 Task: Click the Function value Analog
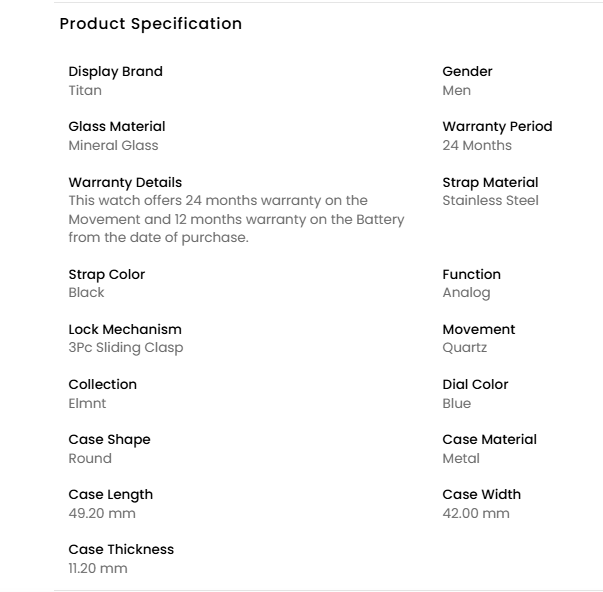[x=466, y=293]
